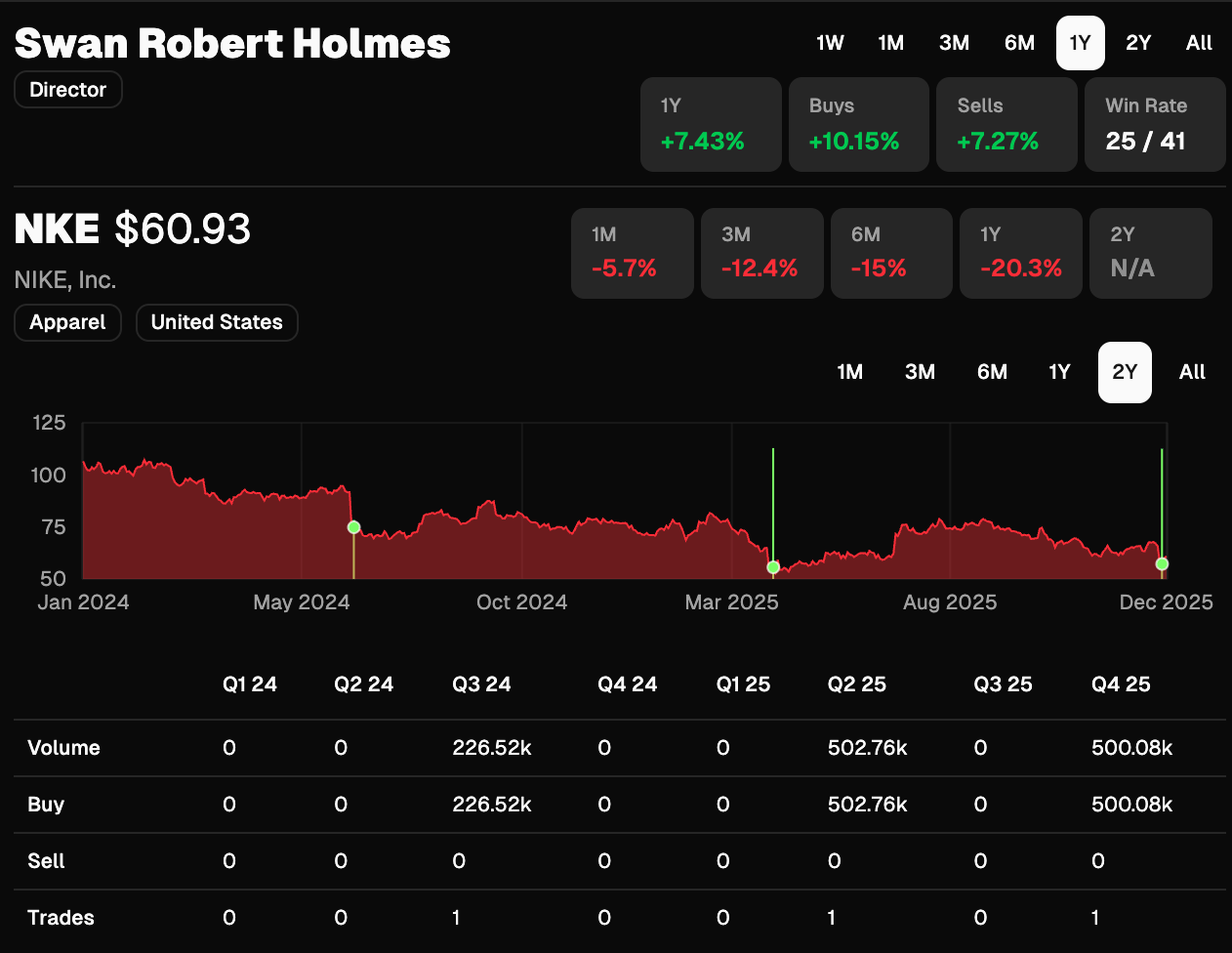Click the Aug 2025 axis label
Image resolution: width=1232 pixels, height=953 pixels.
[x=950, y=602]
